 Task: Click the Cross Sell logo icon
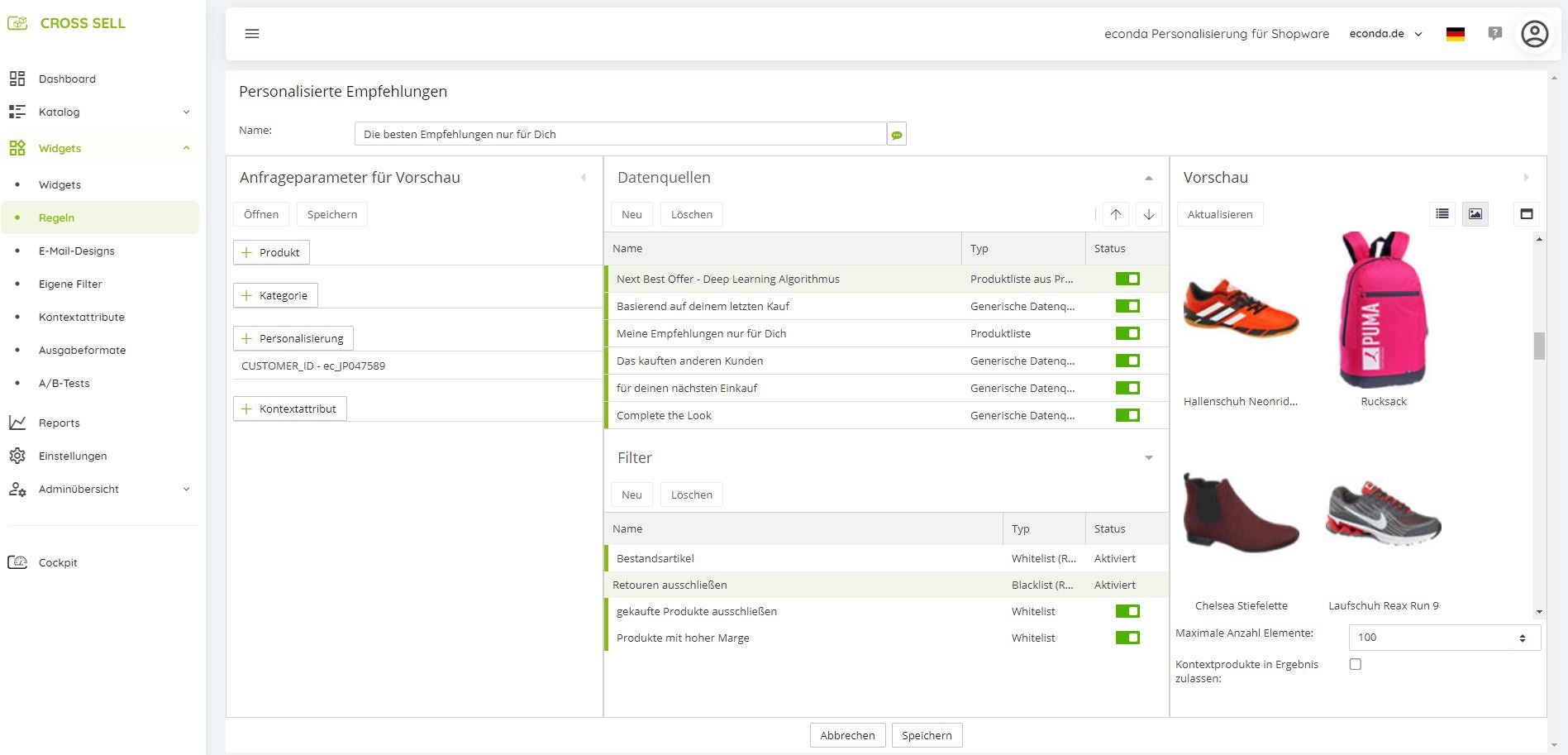pos(17,23)
